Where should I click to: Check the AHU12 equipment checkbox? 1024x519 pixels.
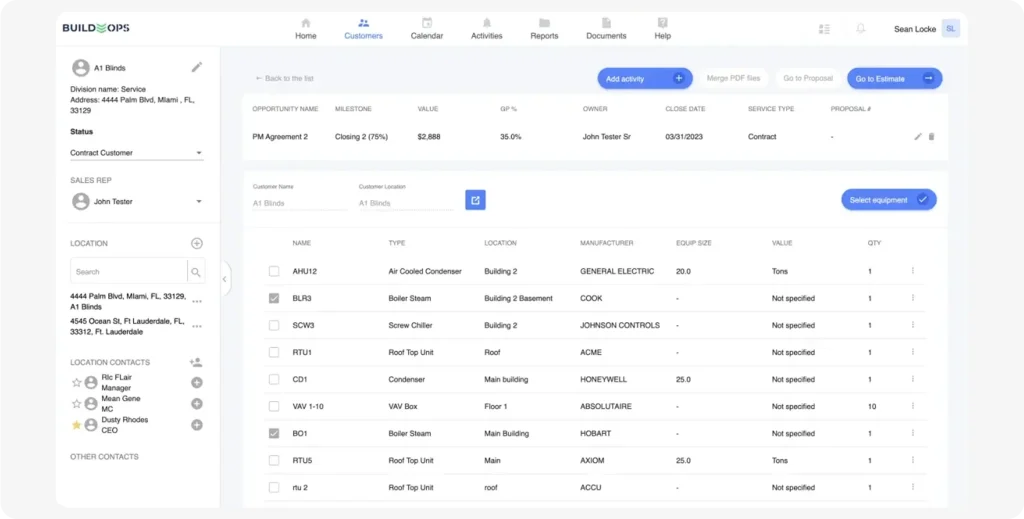pos(274,271)
